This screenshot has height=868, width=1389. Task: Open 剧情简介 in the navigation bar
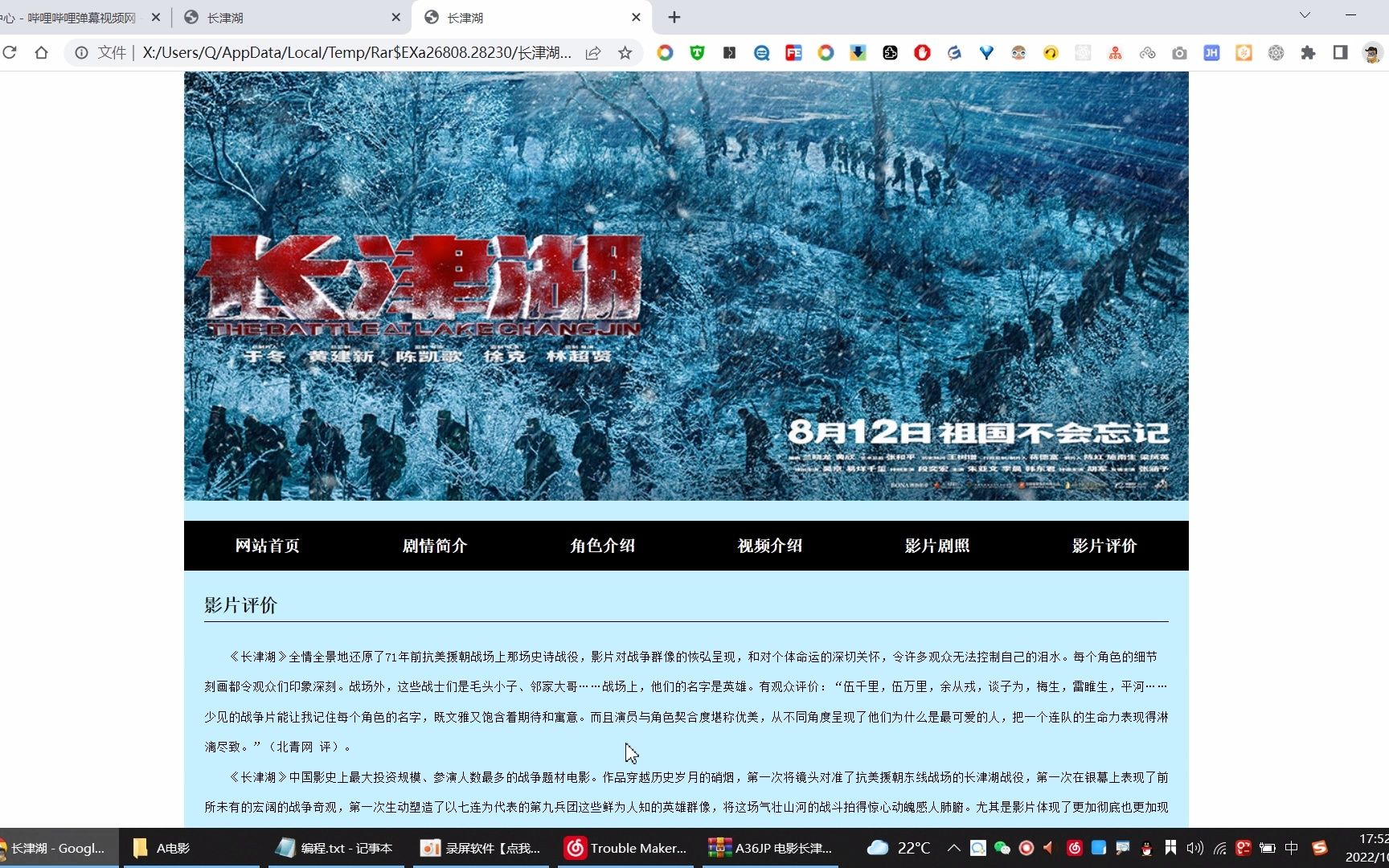pyautogui.click(x=435, y=546)
